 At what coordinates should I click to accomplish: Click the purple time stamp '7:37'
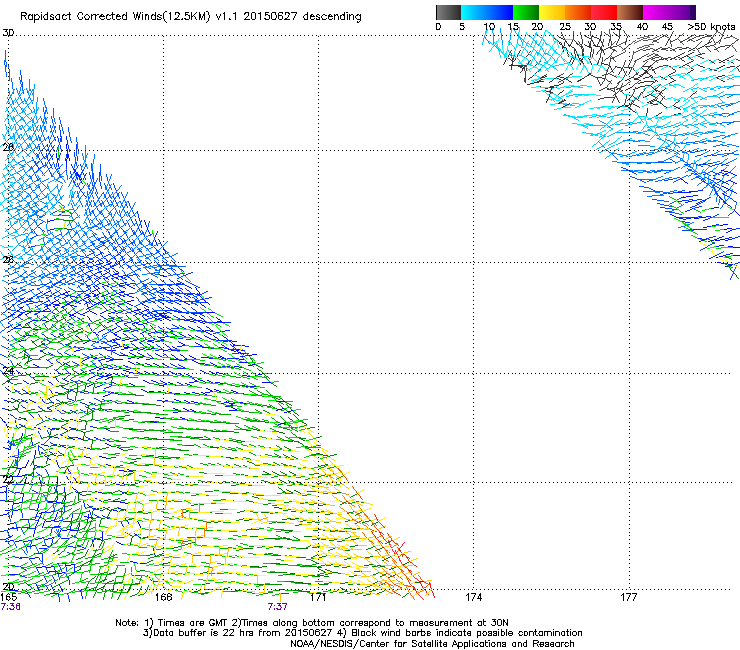coord(278,607)
